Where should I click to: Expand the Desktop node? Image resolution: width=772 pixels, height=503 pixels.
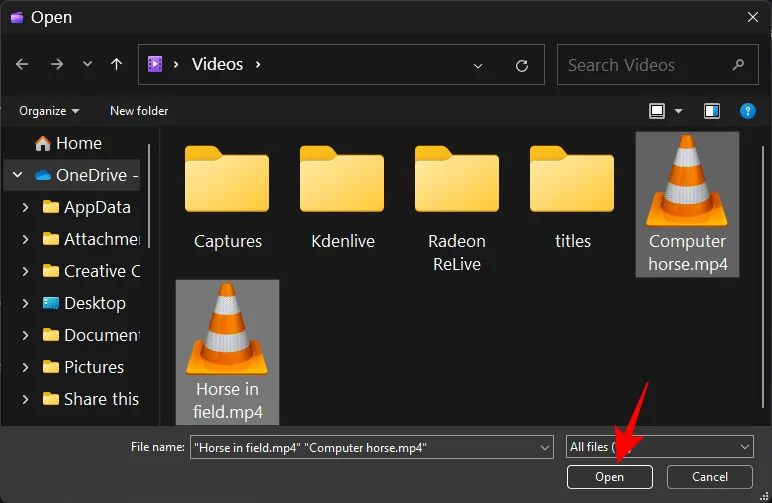tap(26, 303)
